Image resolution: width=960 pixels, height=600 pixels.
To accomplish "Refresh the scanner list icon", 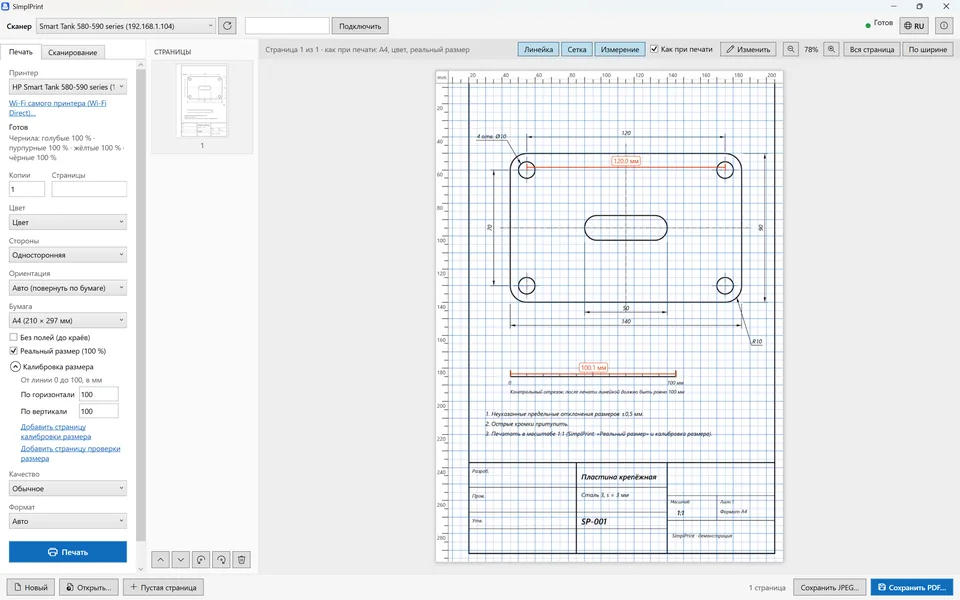I will tap(227, 26).
